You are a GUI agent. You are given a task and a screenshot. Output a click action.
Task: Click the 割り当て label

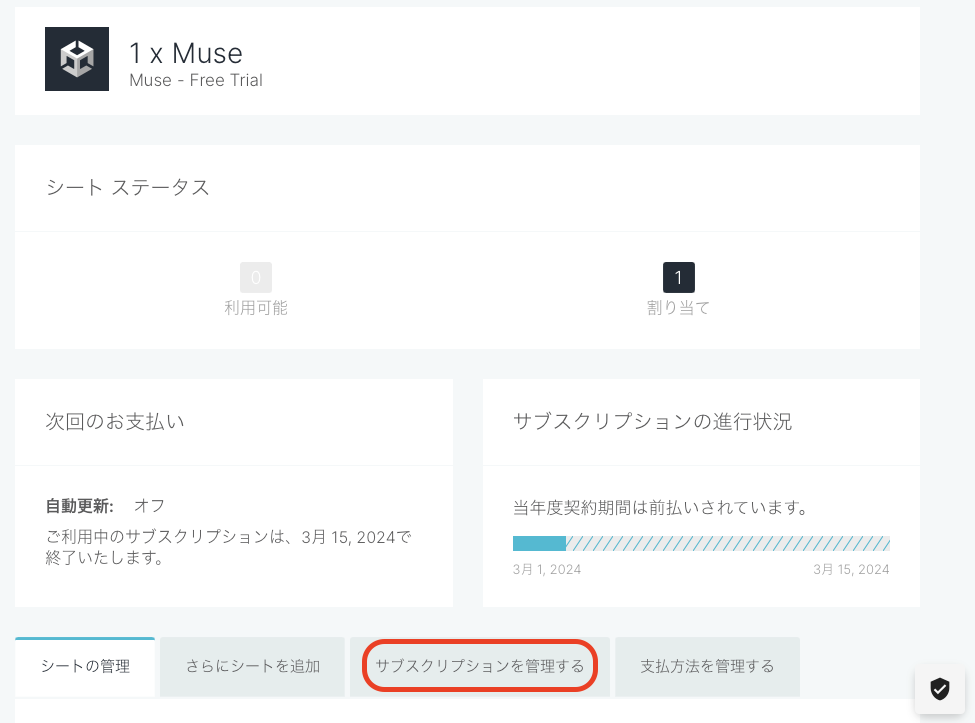click(x=678, y=308)
